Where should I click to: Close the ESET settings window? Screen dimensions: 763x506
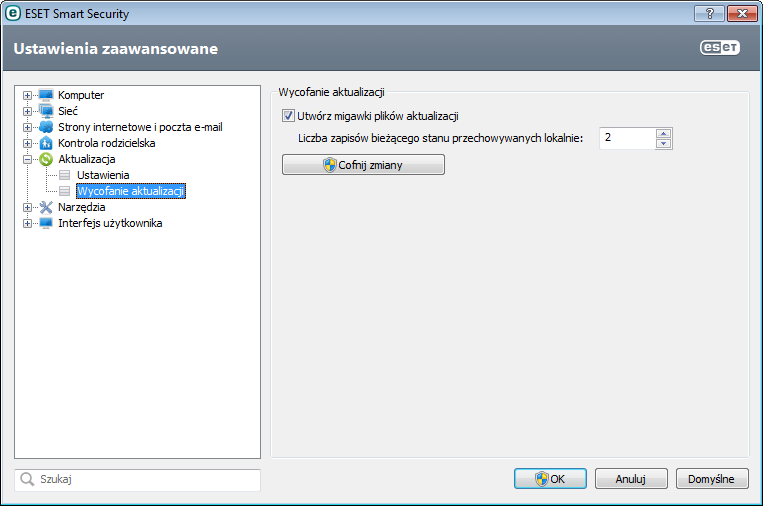click(742, 14)
